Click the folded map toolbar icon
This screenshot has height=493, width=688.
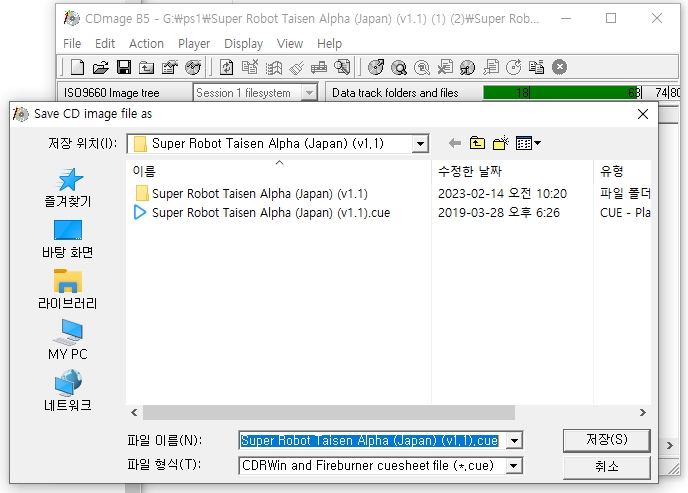(x=273, y=68)
